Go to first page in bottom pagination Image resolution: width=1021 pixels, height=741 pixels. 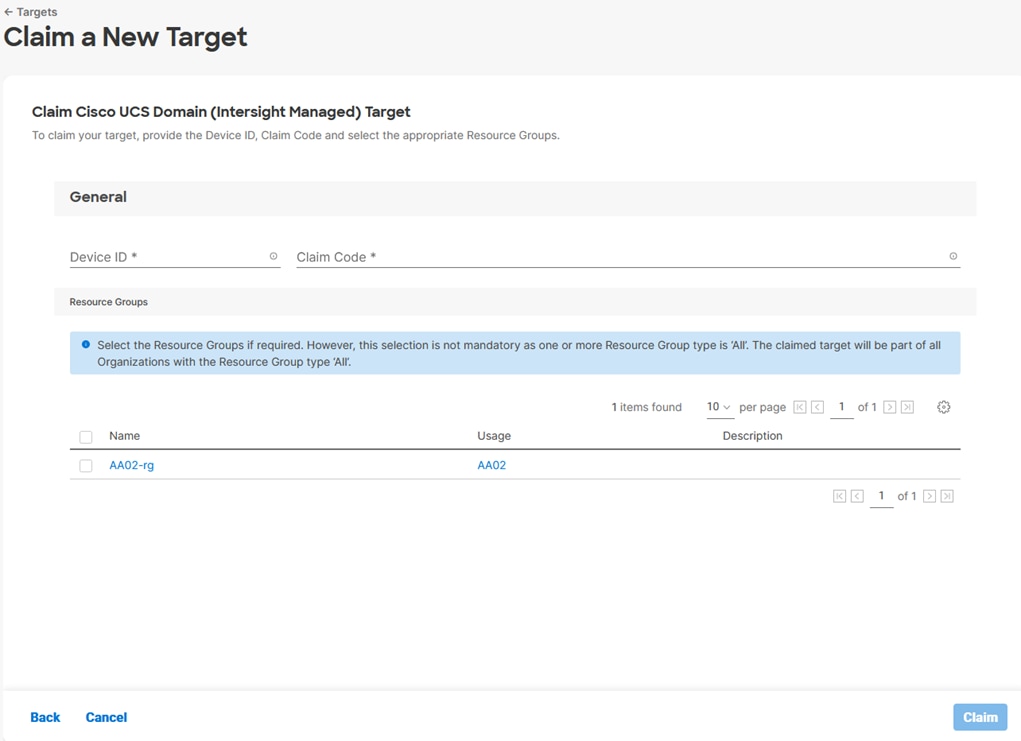(839, 496)
